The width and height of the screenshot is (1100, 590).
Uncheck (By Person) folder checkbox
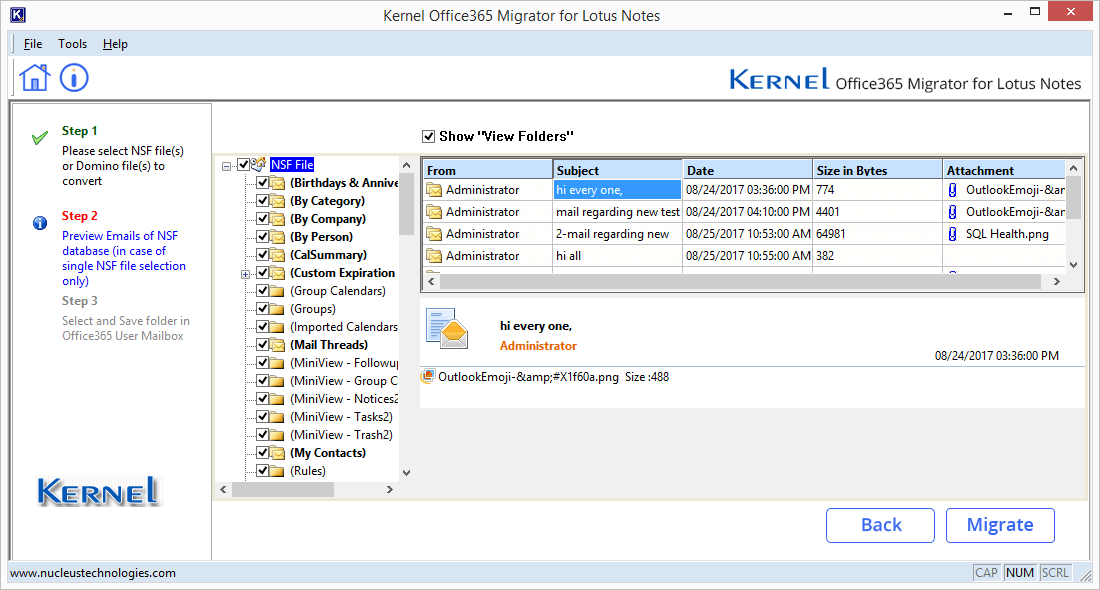pos(262,236)
